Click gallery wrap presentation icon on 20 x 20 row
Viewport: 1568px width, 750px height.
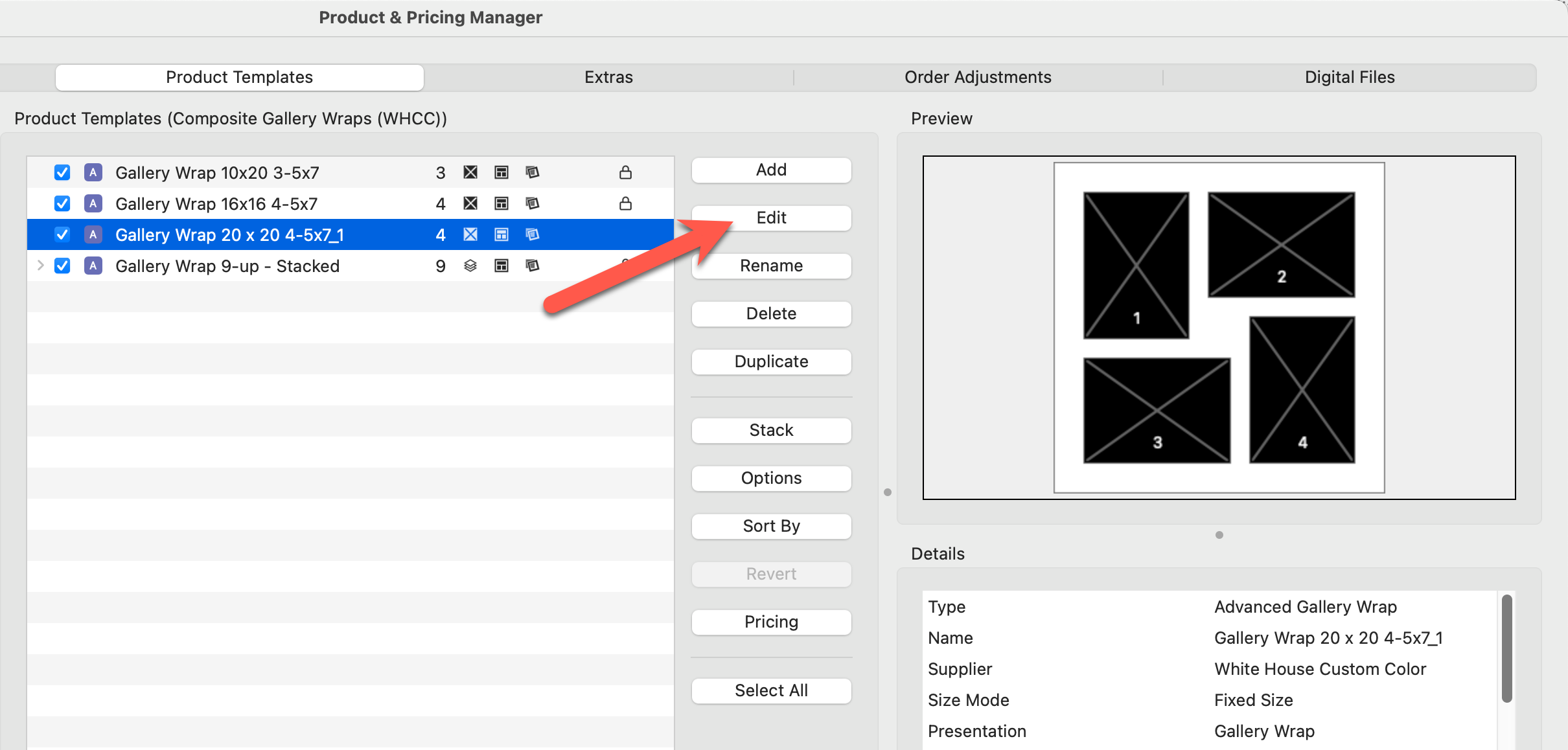(x=533, y=234)
